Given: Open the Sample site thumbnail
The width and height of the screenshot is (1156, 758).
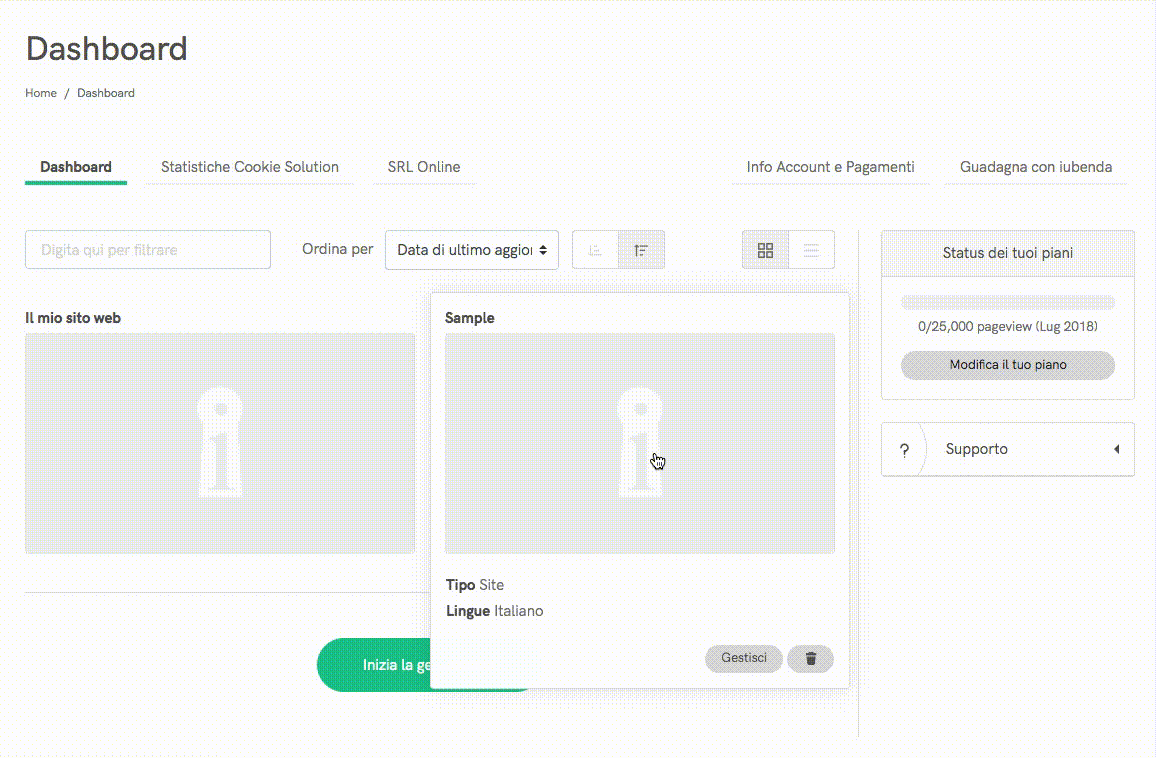Looking at the screenshot, I should 639,443.
